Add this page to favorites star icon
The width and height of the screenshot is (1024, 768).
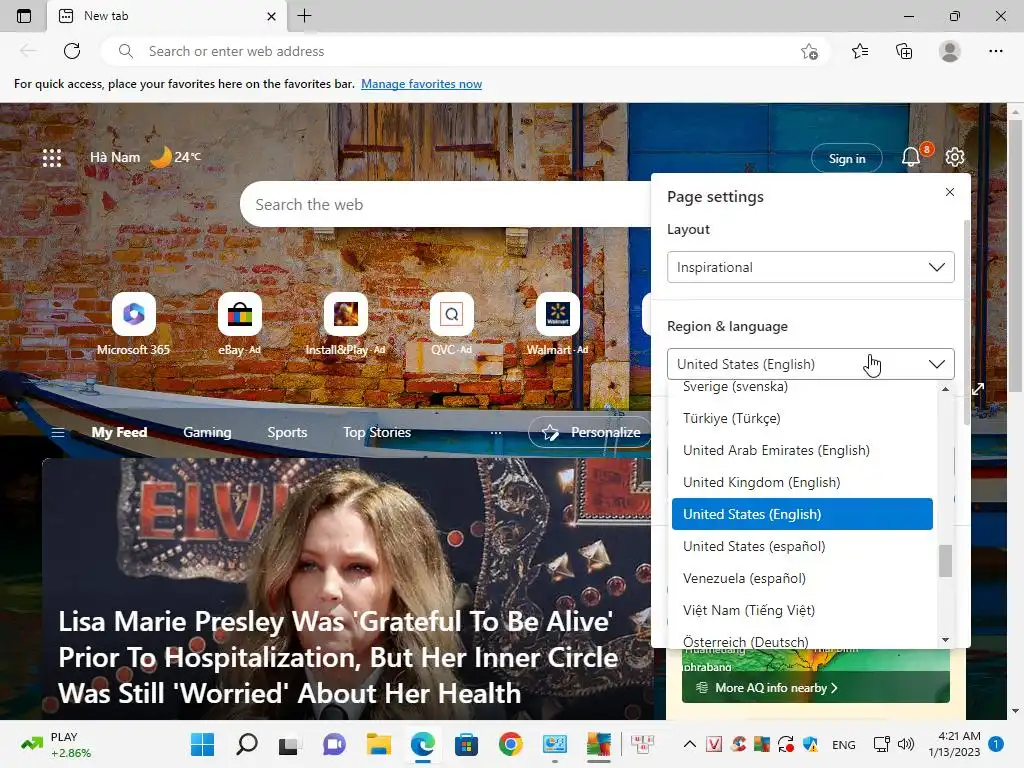pos(809,51)
